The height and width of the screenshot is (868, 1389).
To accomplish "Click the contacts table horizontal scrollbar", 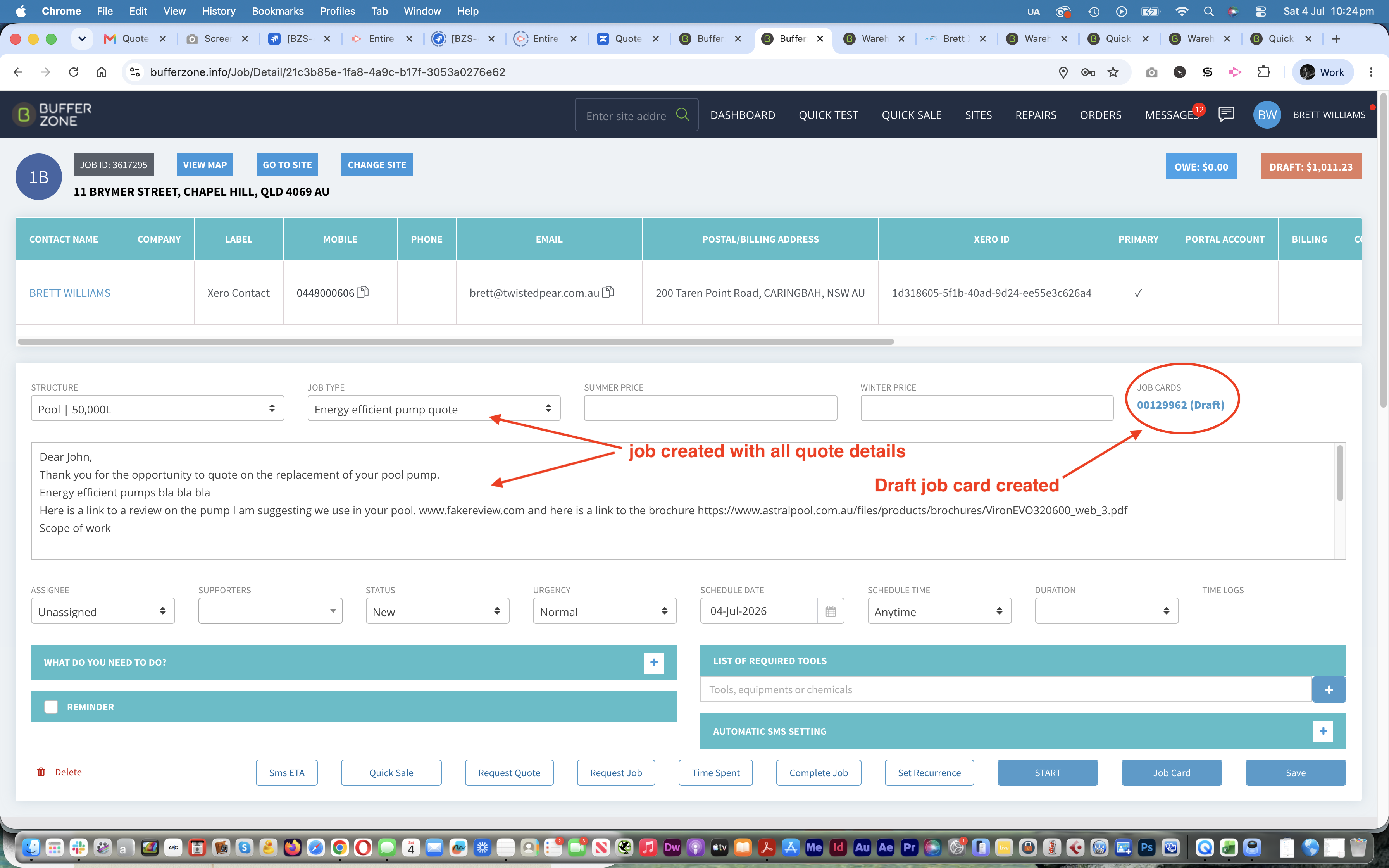I will [455, 341].
